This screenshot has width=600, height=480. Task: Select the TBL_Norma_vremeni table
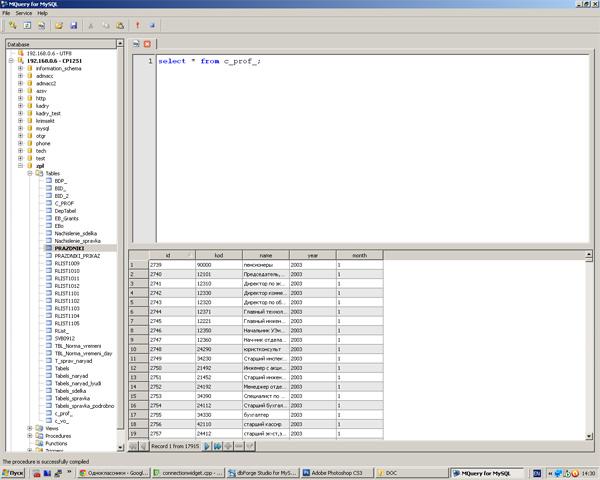click(x=78, y=346)
